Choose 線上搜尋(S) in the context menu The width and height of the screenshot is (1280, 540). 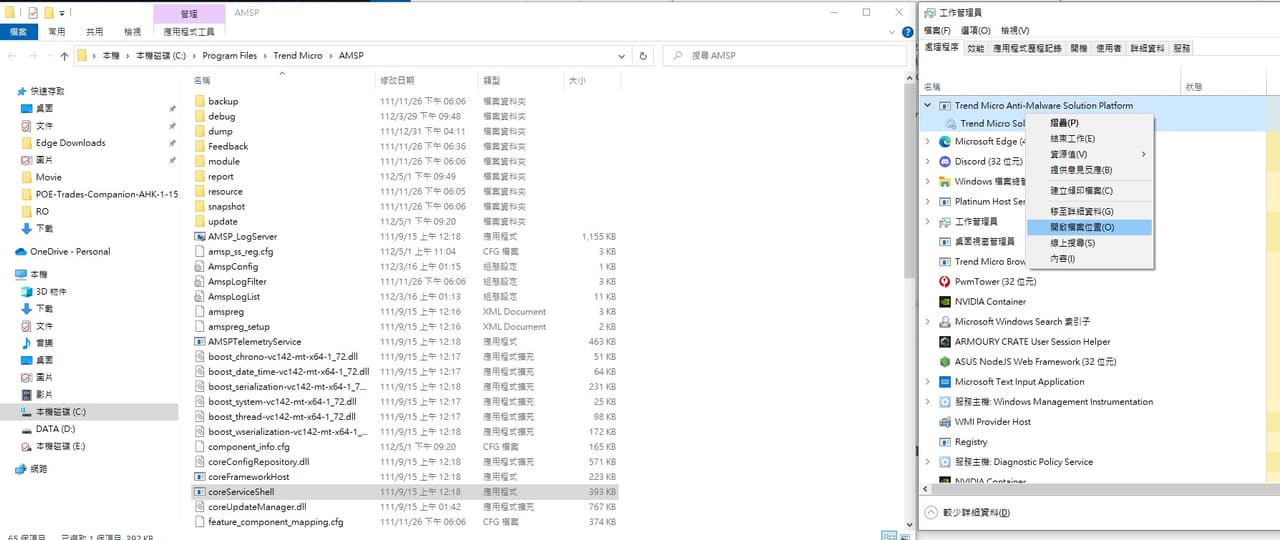[1090, 243]
